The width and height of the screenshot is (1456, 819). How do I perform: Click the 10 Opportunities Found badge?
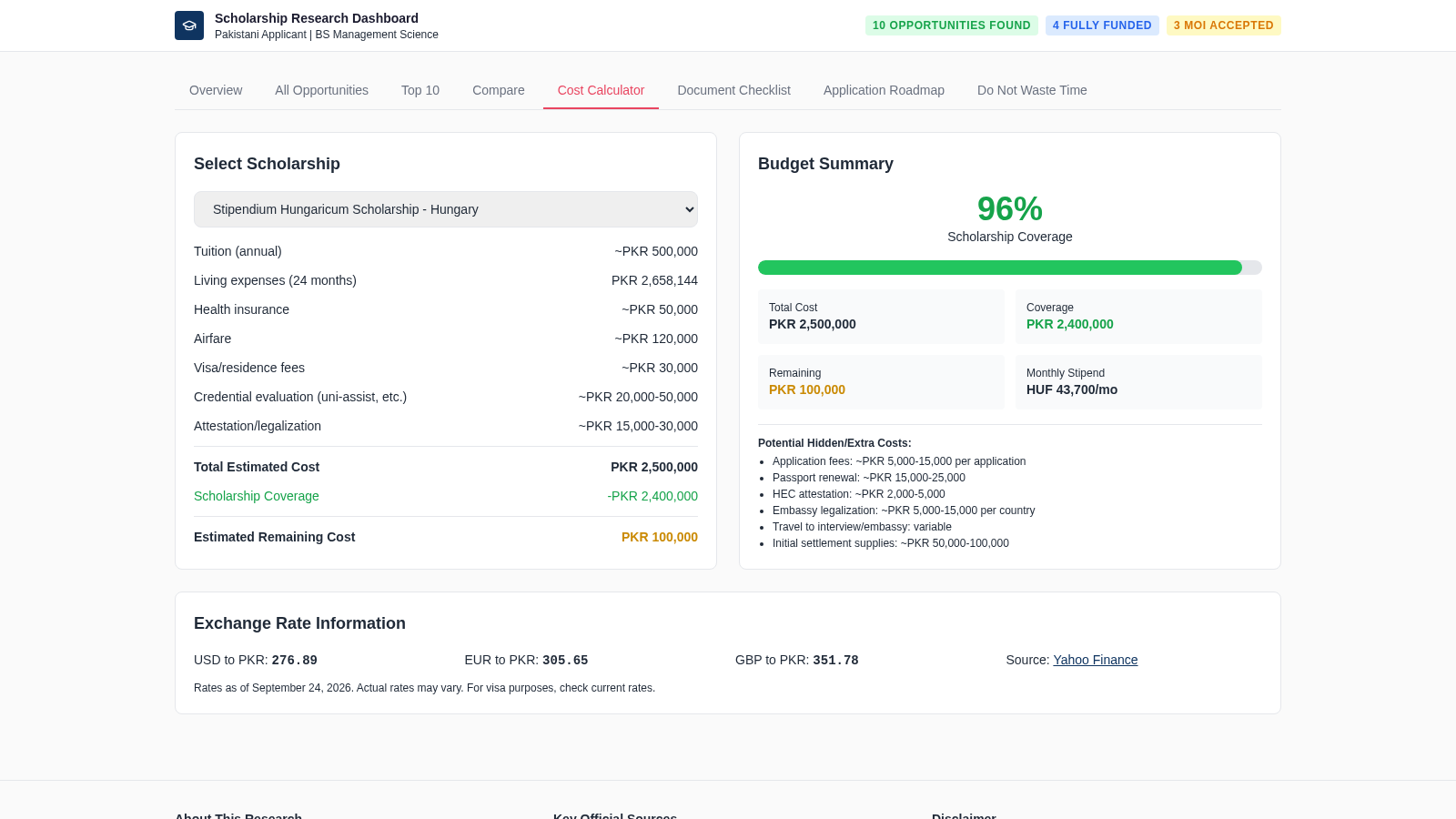coord(952,25)
